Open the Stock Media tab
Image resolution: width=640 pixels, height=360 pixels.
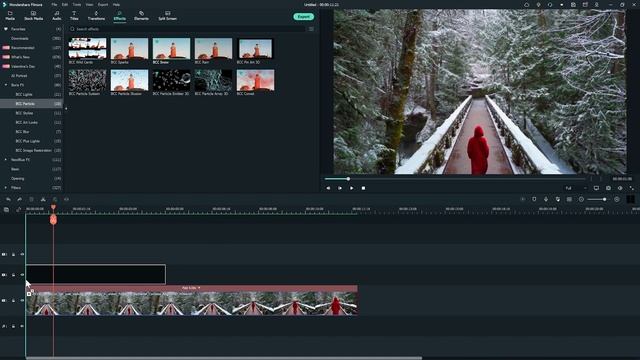(33, 16)
